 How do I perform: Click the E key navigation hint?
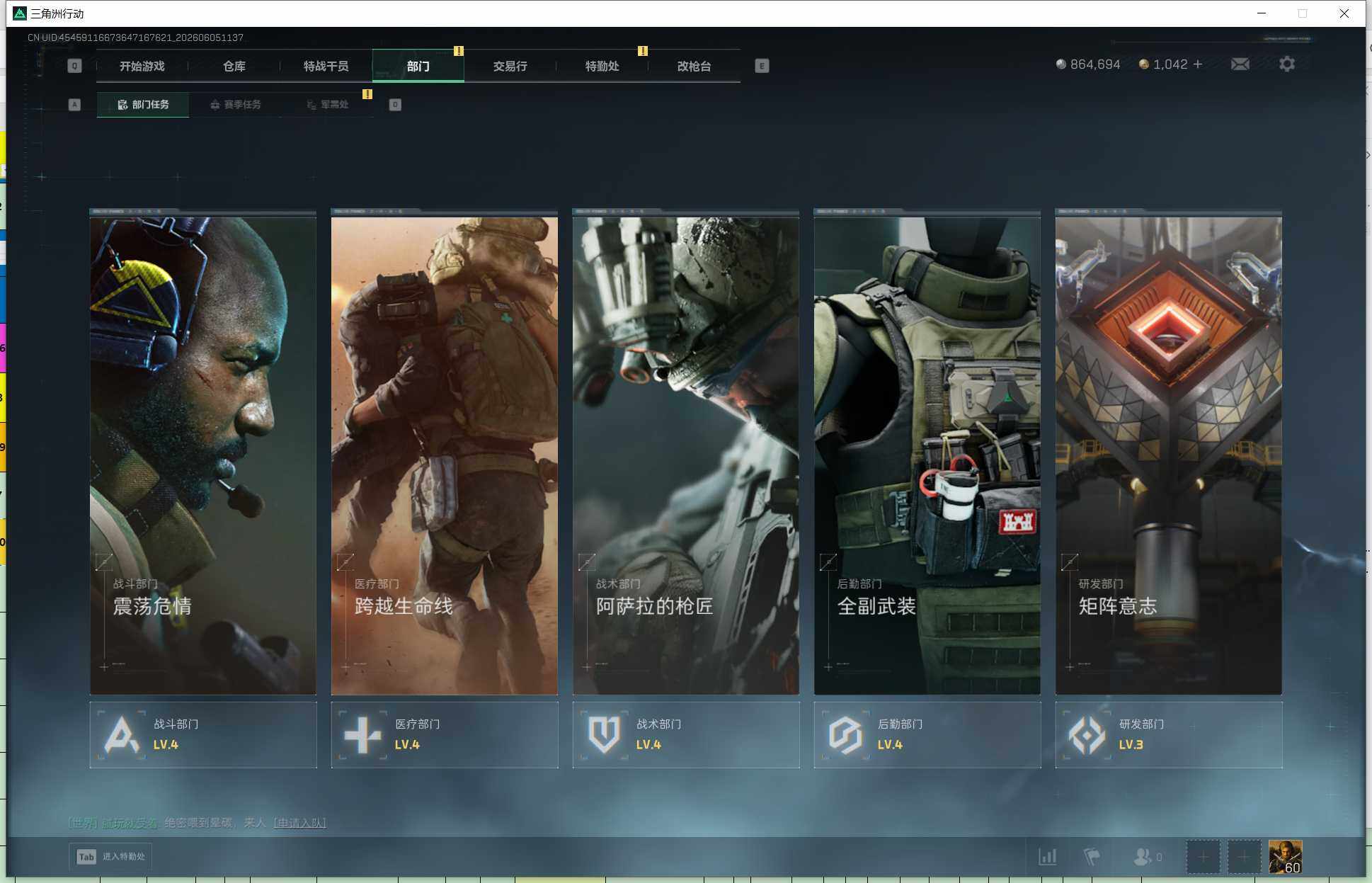pos(762,66)
